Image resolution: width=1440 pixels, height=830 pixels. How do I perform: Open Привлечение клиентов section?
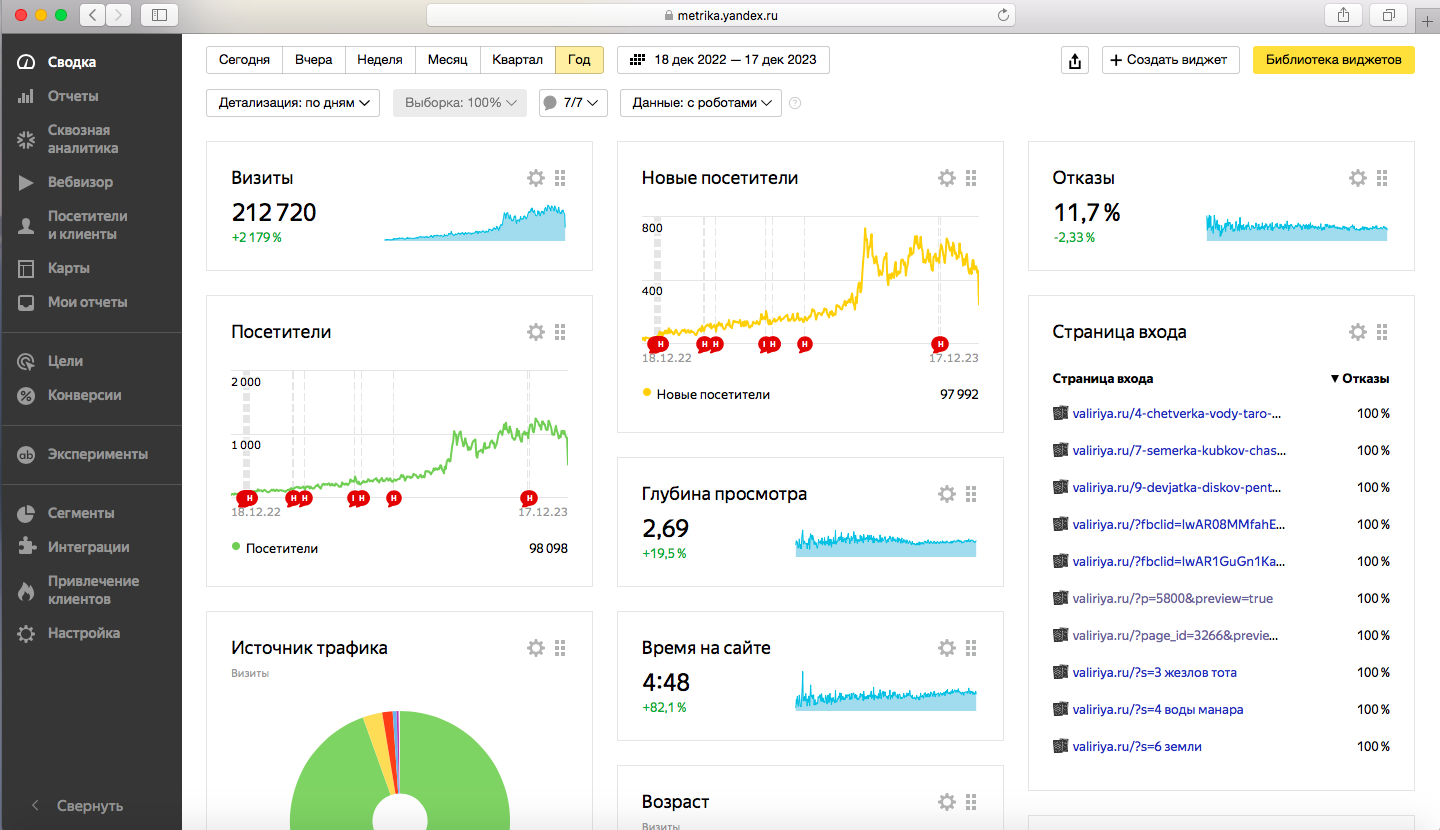tap(93, 590)
